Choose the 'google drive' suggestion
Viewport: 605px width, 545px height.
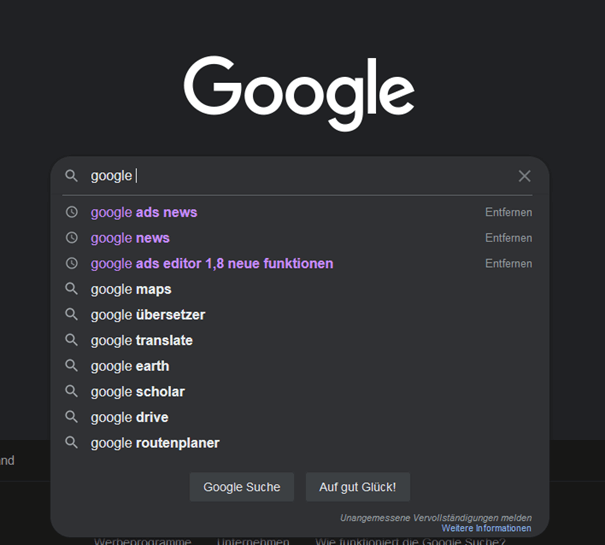[129, 417]
